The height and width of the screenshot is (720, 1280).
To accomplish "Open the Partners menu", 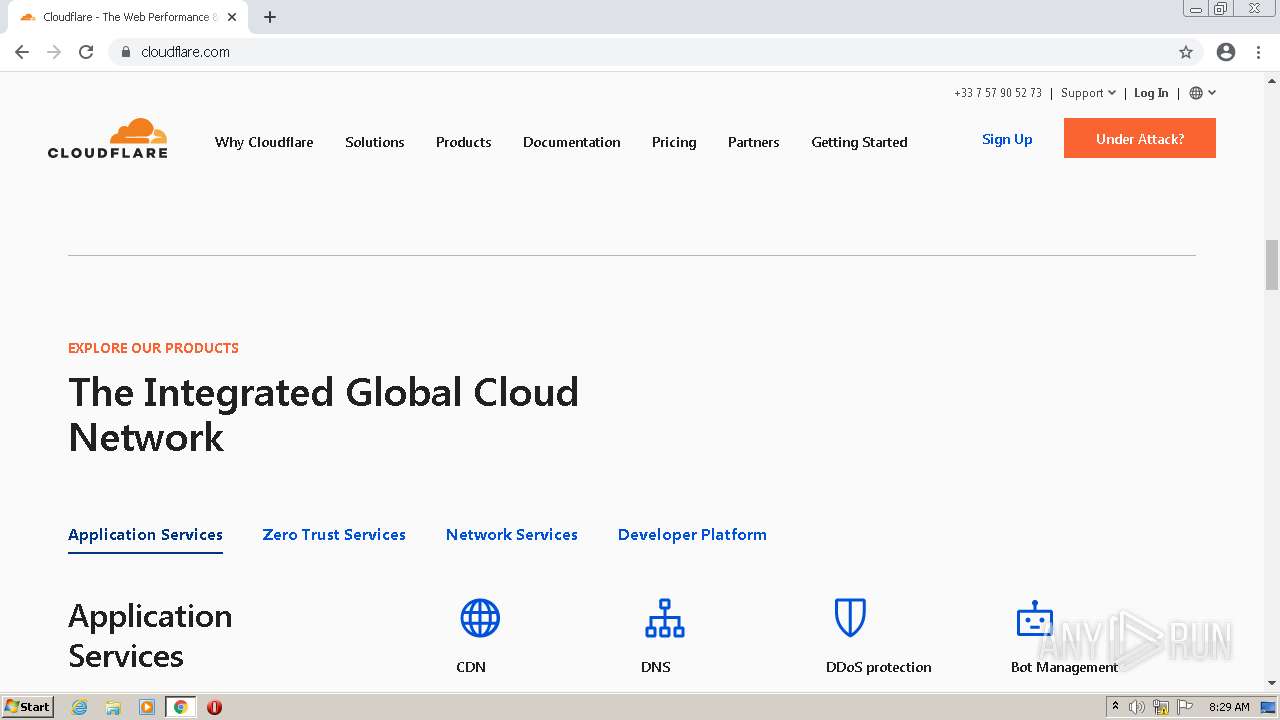I will point(754,142).
